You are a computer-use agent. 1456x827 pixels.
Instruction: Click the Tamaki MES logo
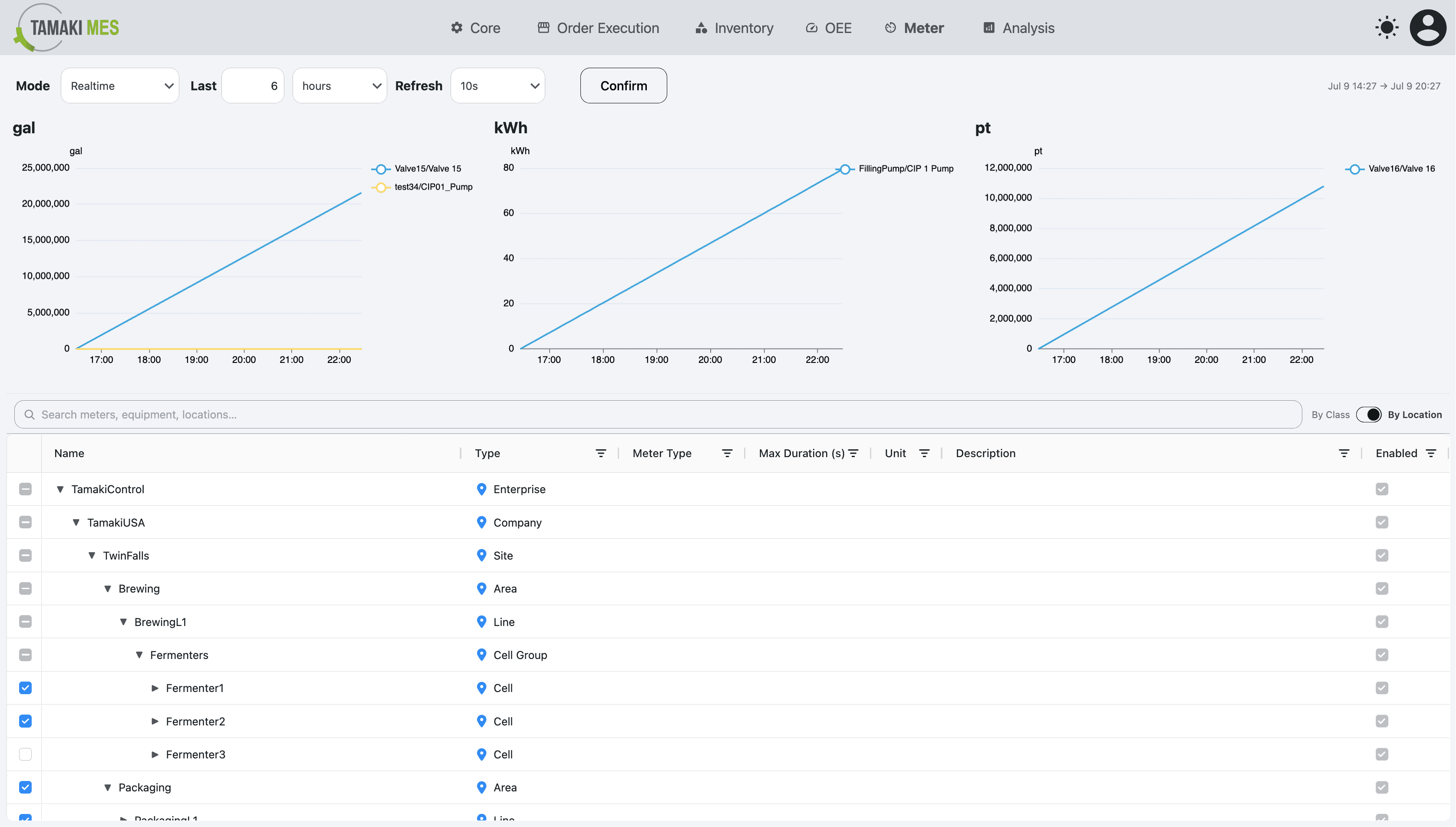pyautogui.click(x=66, y=27)
